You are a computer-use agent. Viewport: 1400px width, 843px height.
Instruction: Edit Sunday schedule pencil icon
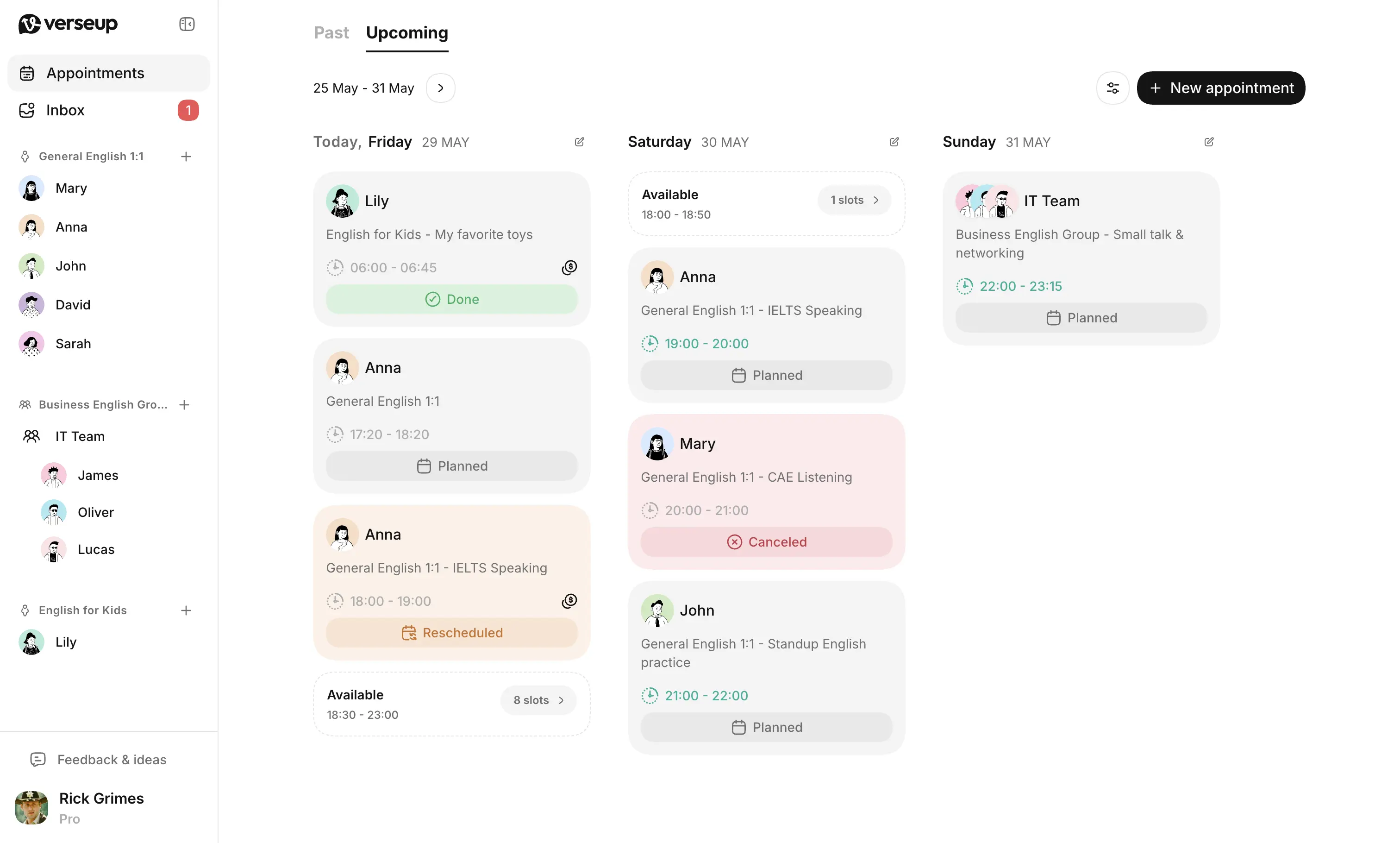point(1209,142)
